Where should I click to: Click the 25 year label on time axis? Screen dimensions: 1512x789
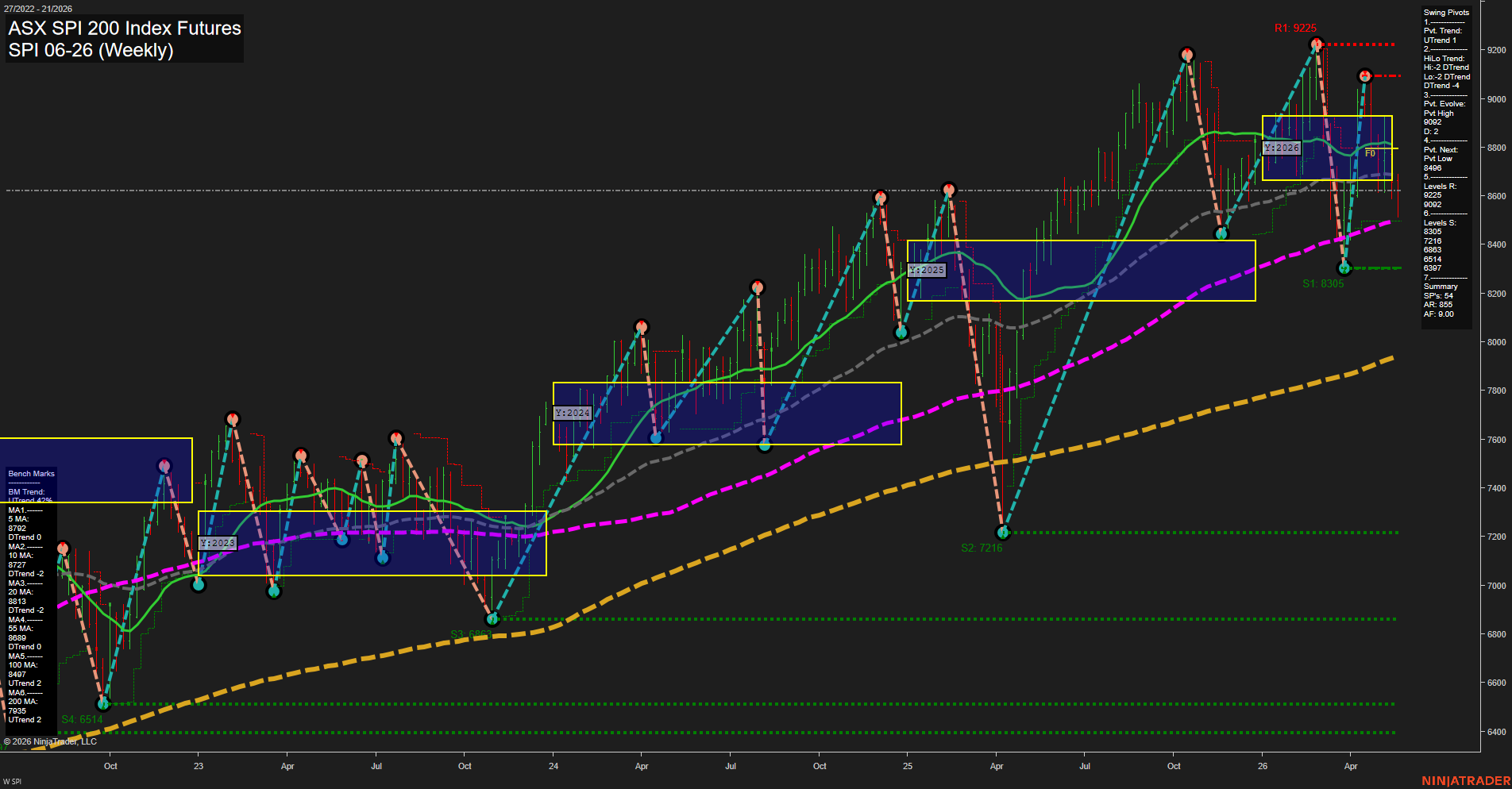pos(908,766)
